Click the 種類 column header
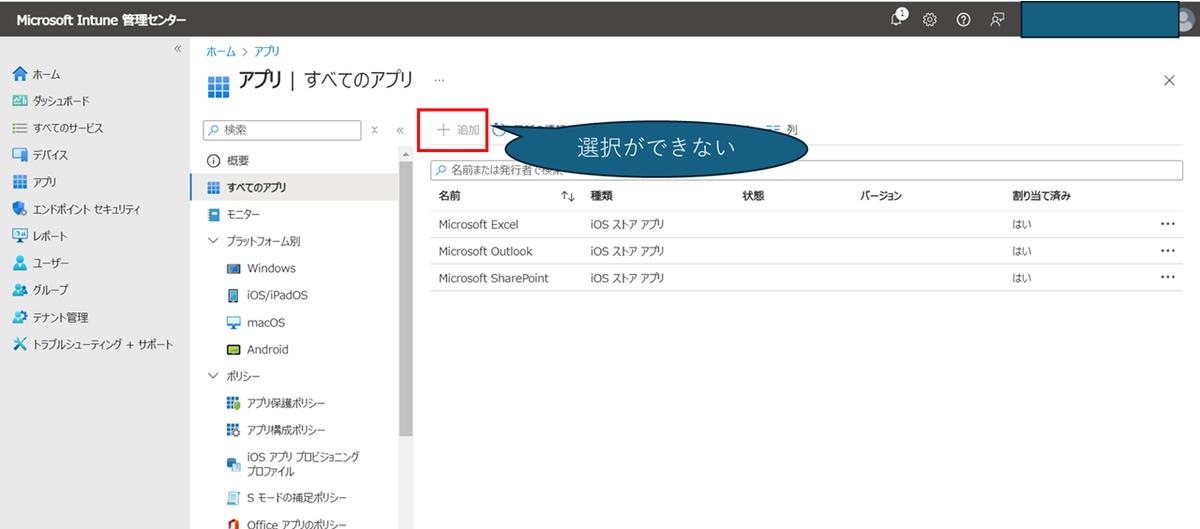 [601, 196]
